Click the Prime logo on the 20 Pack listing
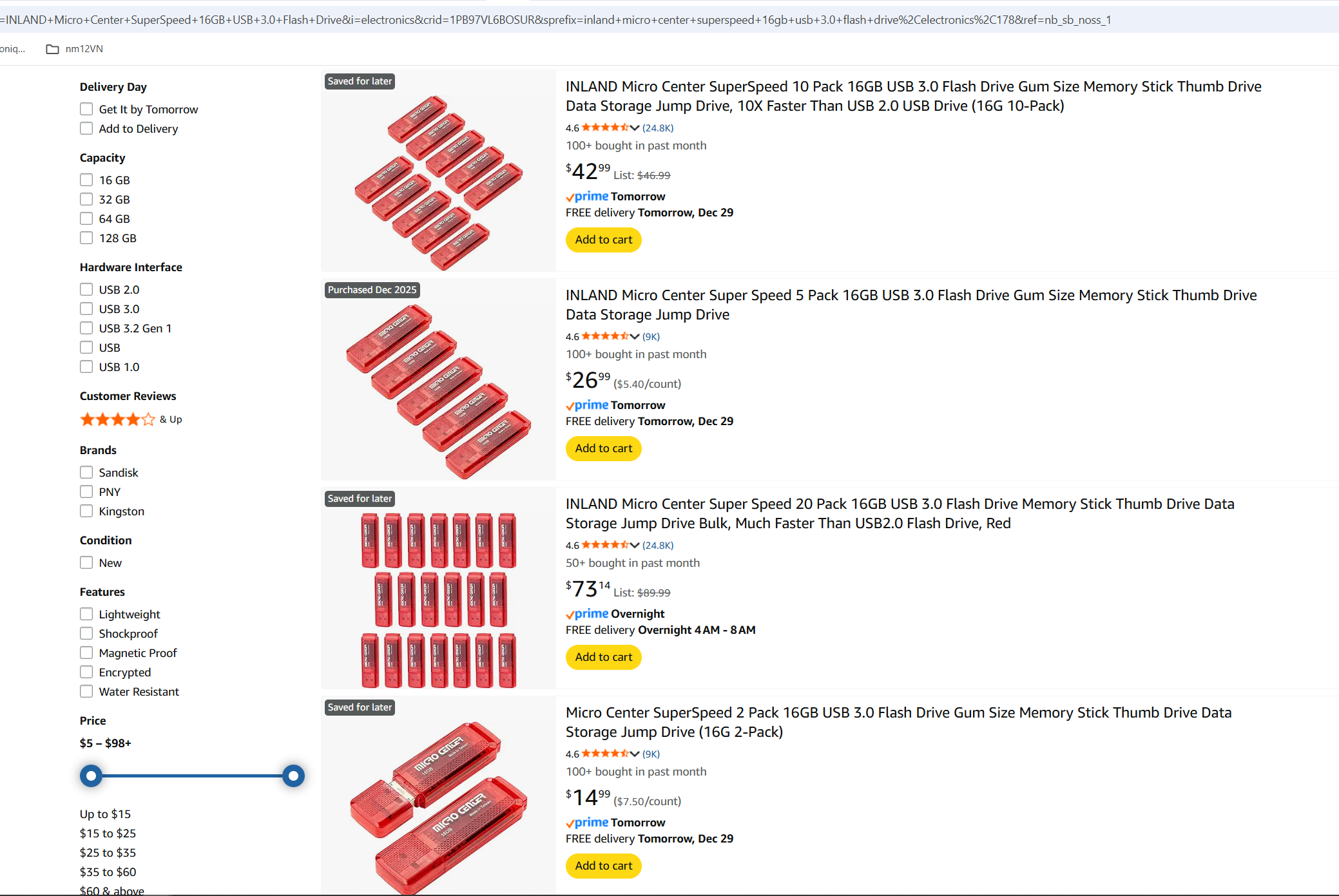The height and width of the screenshot is (896, 1339). pyautogui.click(x=587, y=614)
